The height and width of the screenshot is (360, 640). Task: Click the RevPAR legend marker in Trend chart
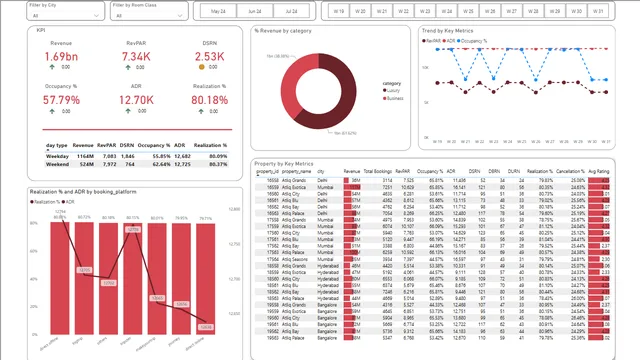(424, 41)
